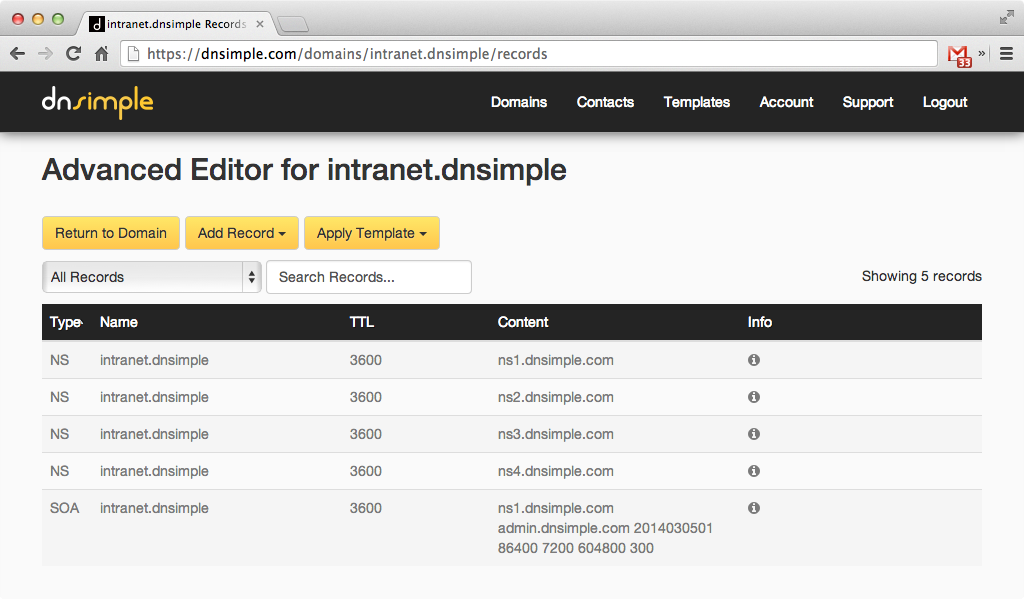Click the browser address bar URL
Viewport: 1024px width, 599px height.
tap(347, 54)
